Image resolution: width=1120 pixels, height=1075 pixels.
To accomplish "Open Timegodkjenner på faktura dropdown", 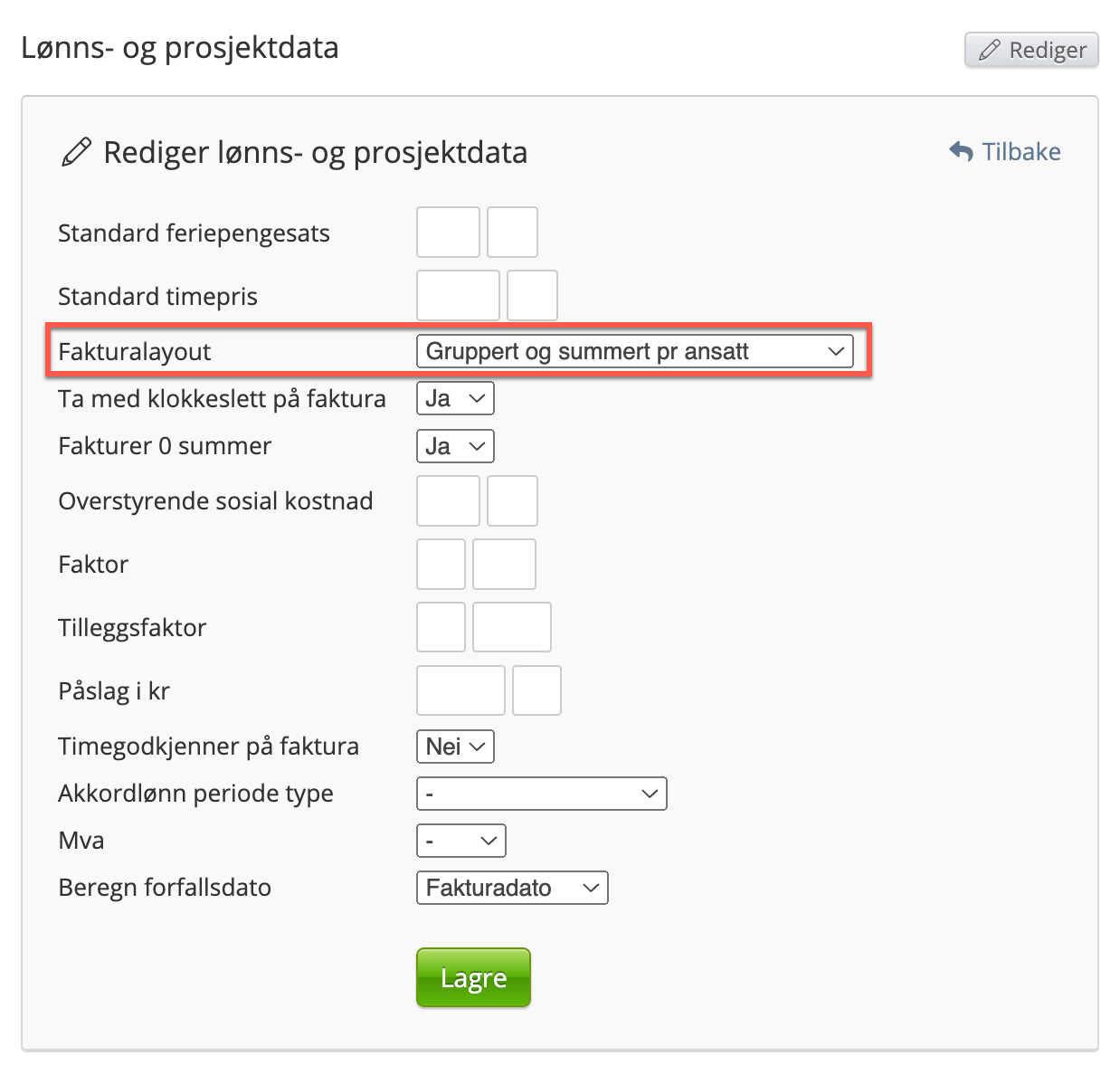I will (455, 747).
